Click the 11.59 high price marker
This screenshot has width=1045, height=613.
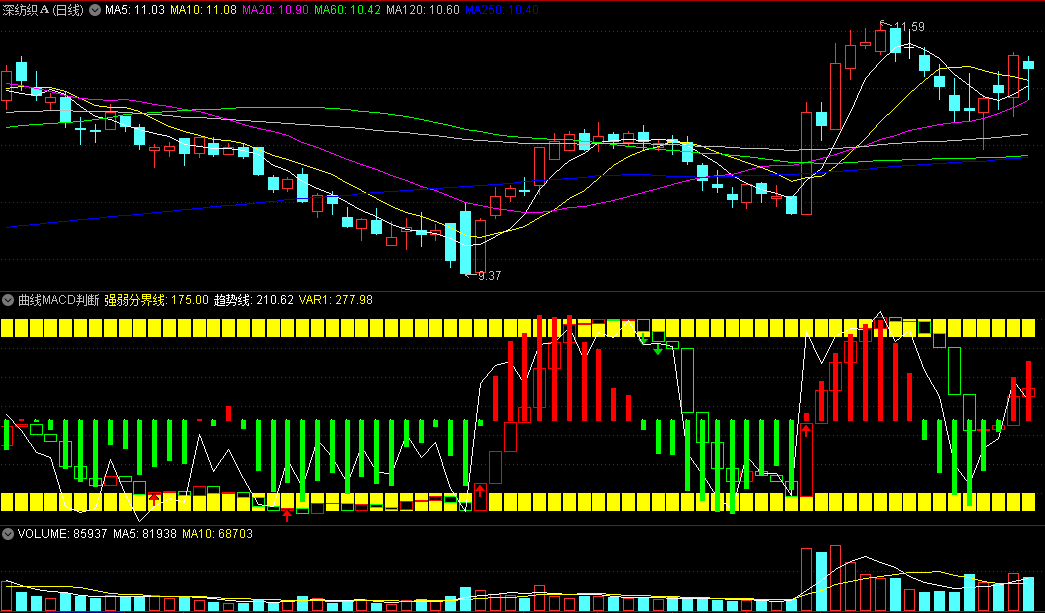(x=909, y=27)
